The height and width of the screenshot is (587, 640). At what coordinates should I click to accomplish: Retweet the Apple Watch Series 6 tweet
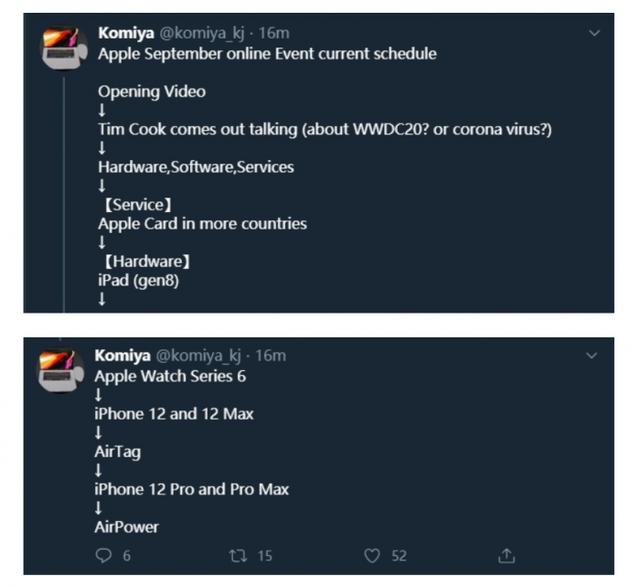[238, 555]
